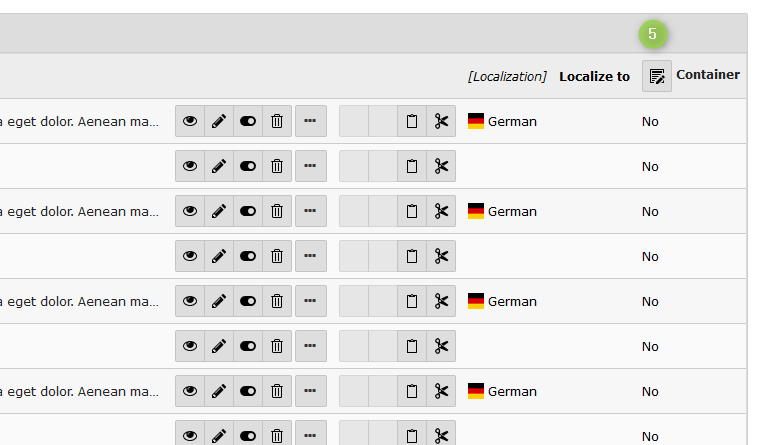
Task: Delete the second row record via trash icon
Action: point(277,166)
